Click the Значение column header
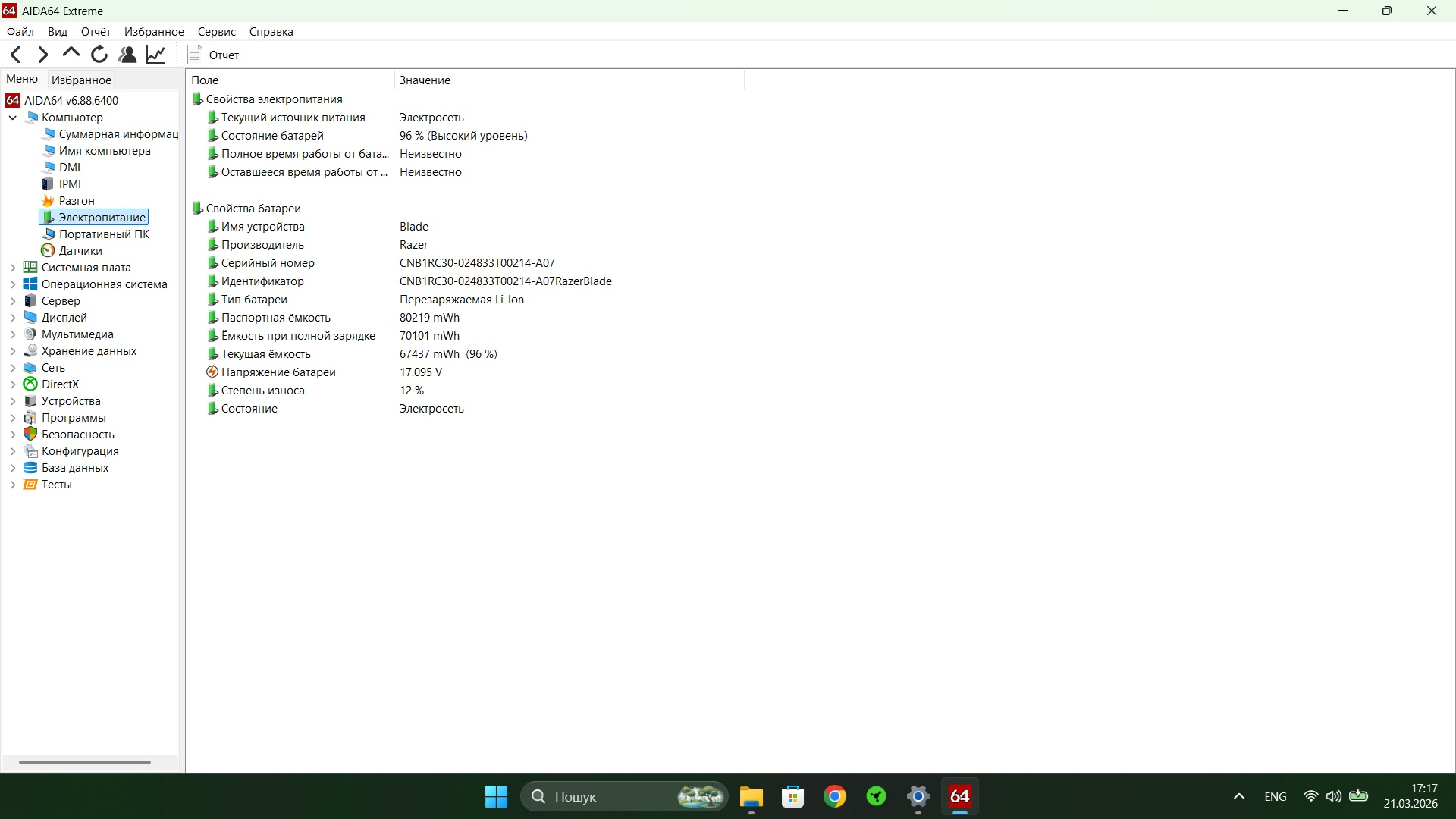Screen dimensions: 1456x819 point(425,80)
